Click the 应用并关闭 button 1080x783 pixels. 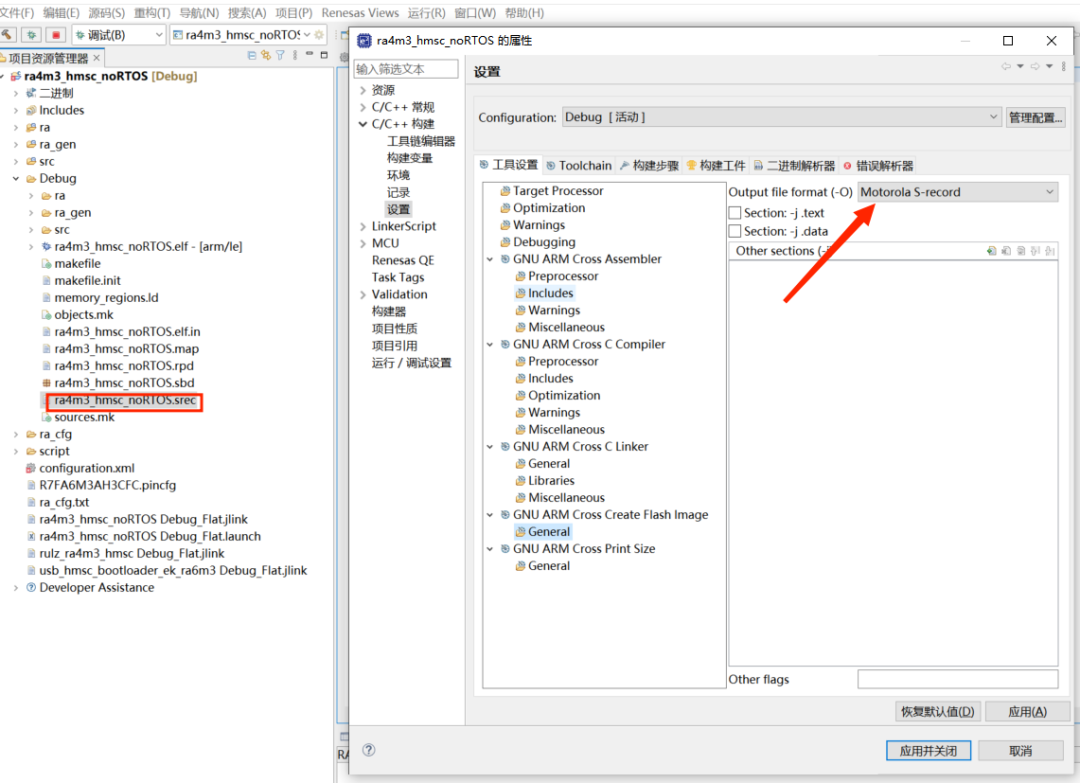pyautogui.click(x=928, y=751)
